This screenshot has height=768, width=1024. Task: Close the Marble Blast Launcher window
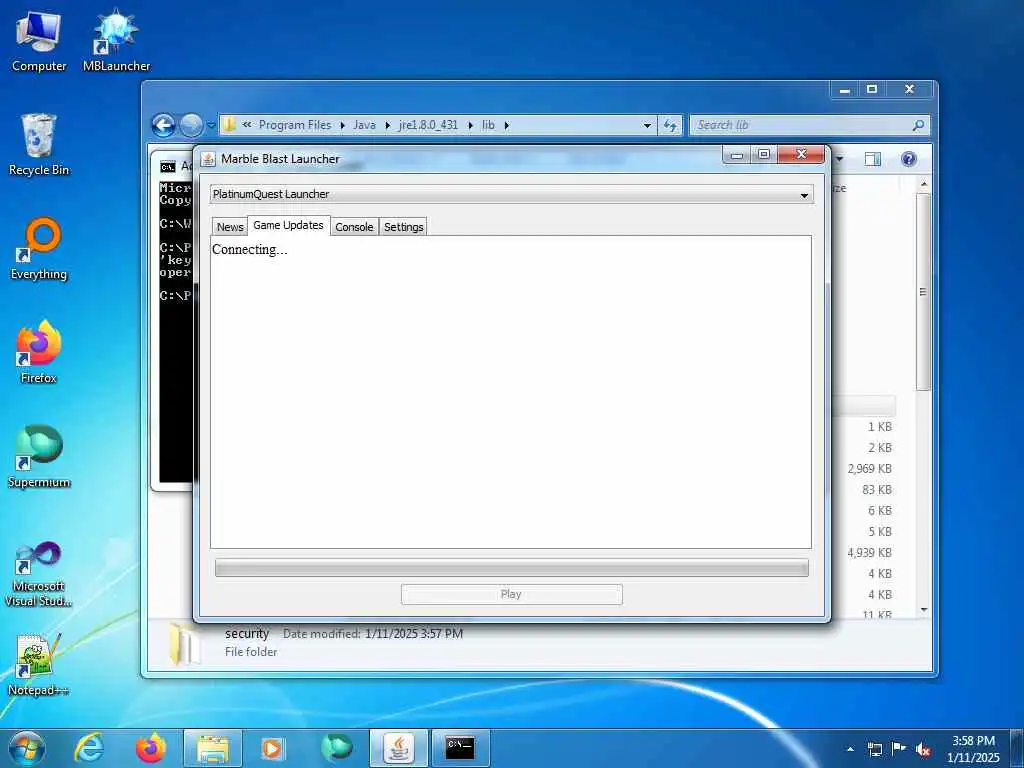click(x=801, y=155)
